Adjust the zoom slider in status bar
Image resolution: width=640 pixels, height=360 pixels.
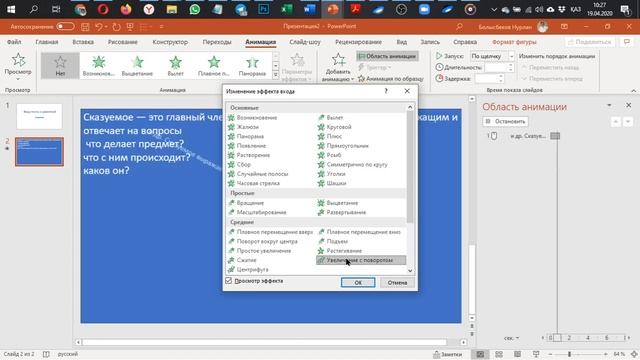point(569,354)
